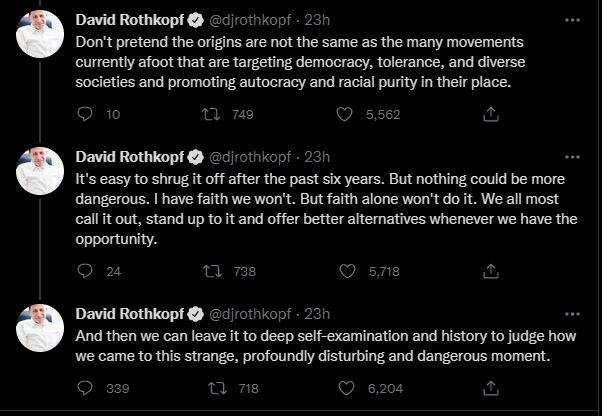
Task: Share the tweet about origins and movements
Action: pos(490,115)
